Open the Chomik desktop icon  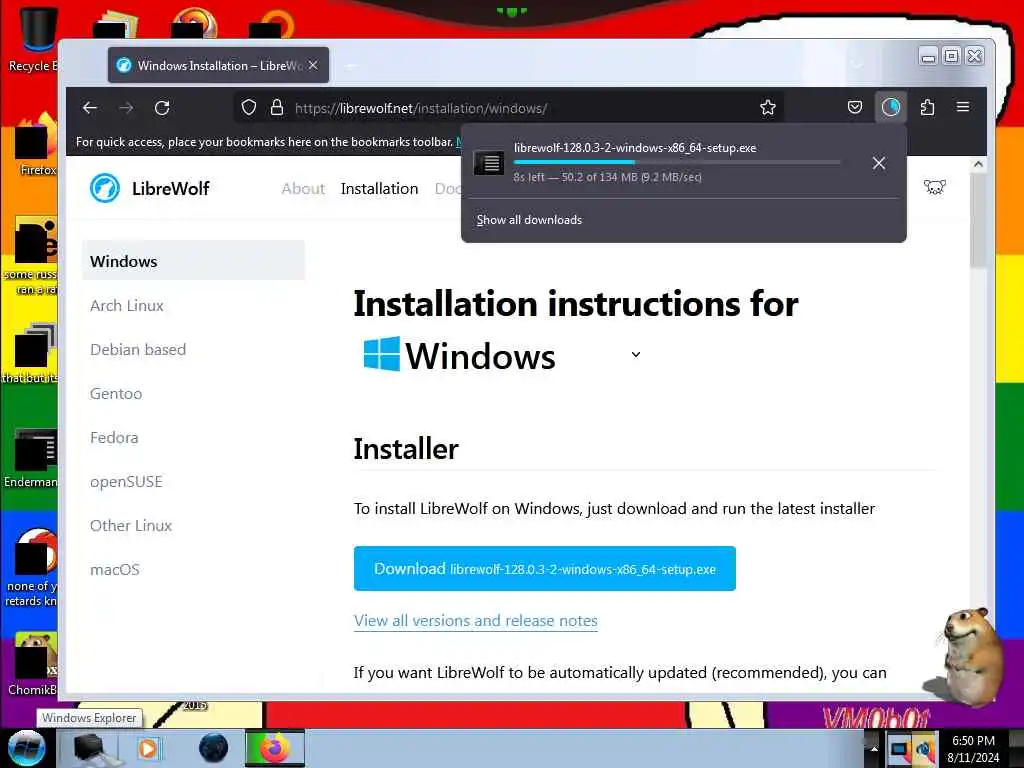click(x=32, y=664)
